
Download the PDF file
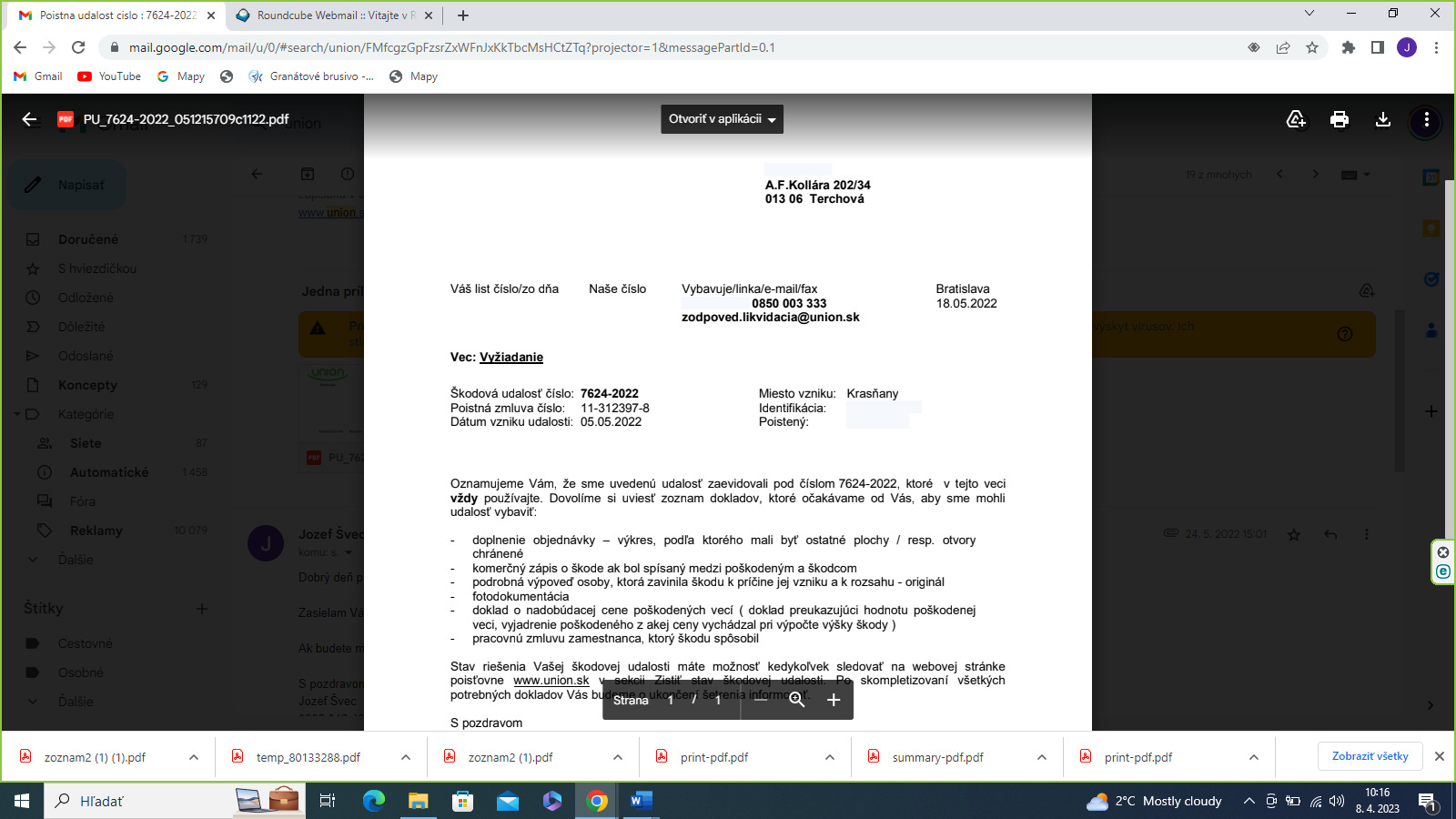coord(1383,119)
